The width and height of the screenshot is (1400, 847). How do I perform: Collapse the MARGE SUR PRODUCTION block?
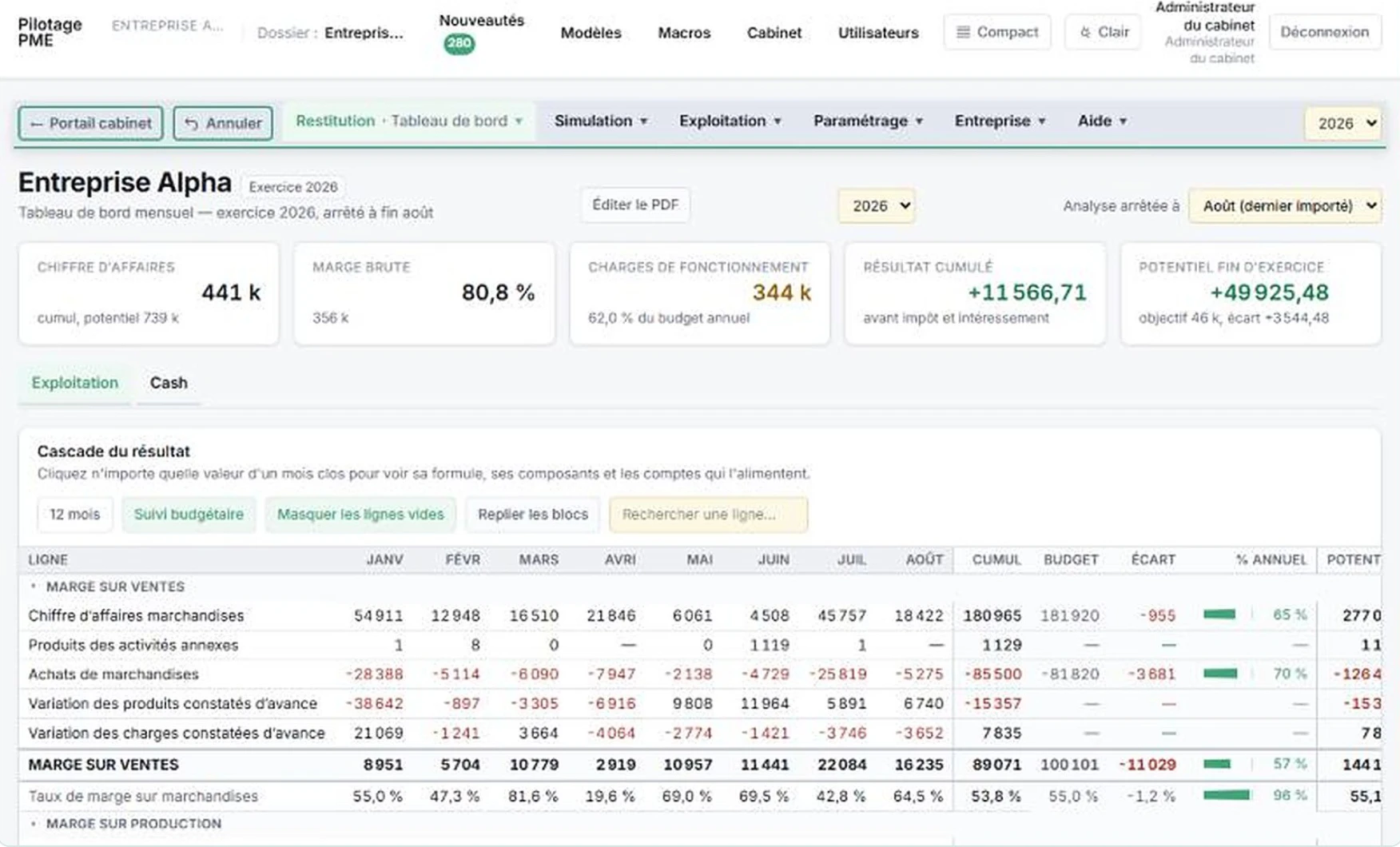(x=34, y=823)
